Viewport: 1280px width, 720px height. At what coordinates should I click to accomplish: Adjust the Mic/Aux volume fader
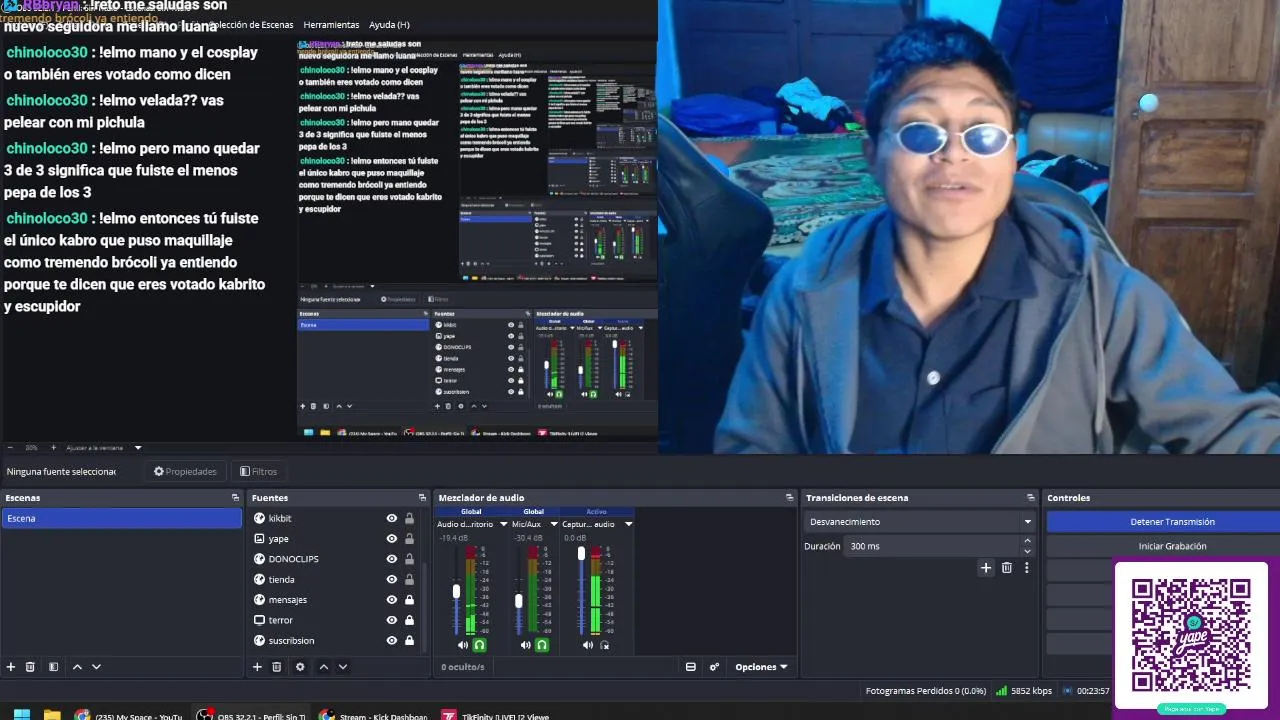(x=519, y=601)
